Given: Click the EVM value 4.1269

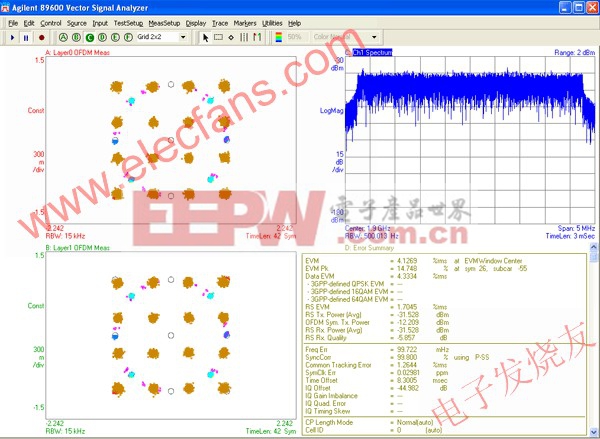Looking at the screenshot, I should 407,261.
